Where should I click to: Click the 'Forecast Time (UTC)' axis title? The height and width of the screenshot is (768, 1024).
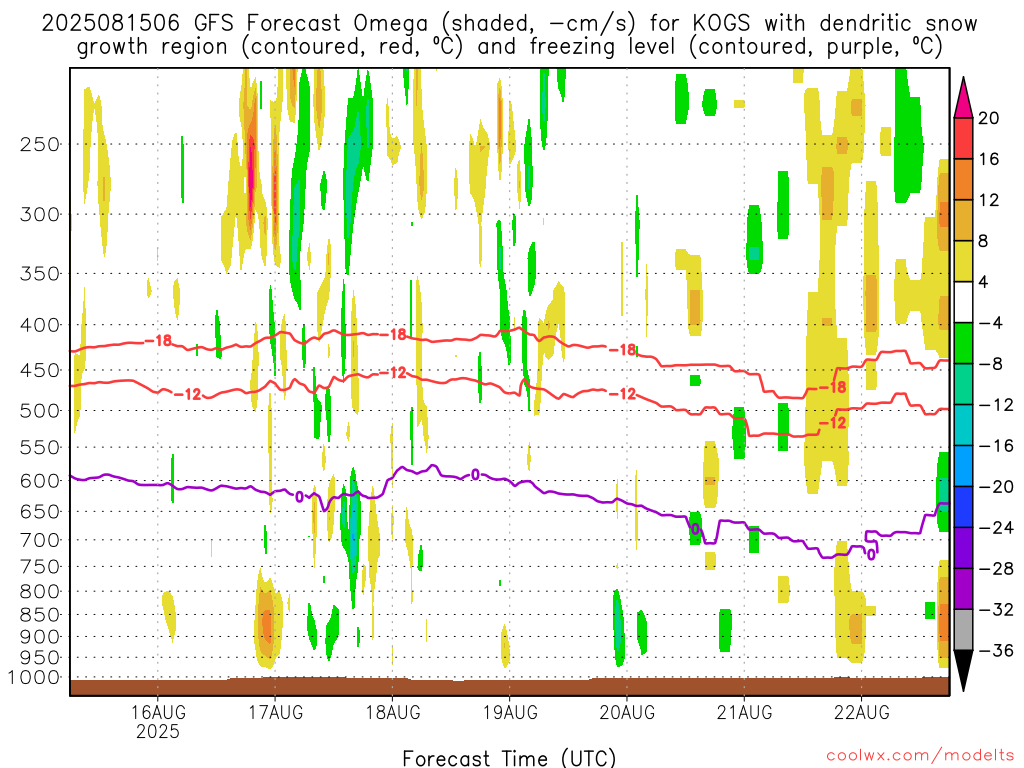pyautogui.click(x=509, y=758)
